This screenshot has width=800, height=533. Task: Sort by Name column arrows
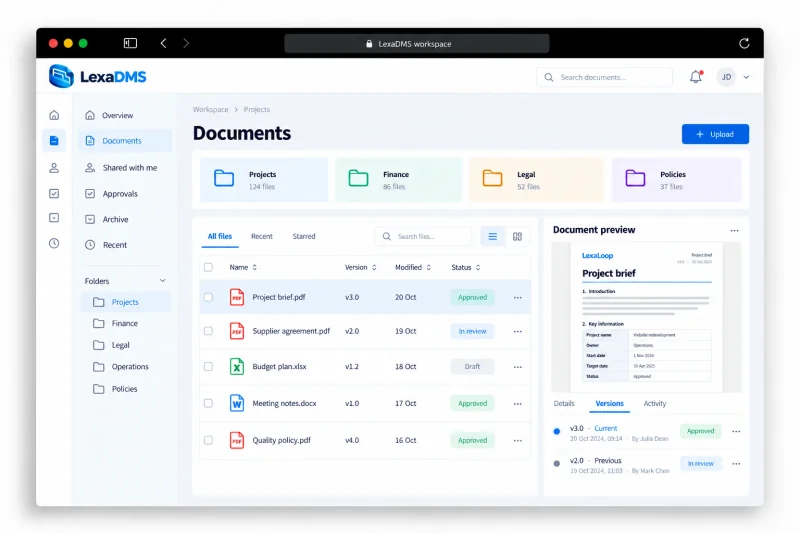click(255, 267)
